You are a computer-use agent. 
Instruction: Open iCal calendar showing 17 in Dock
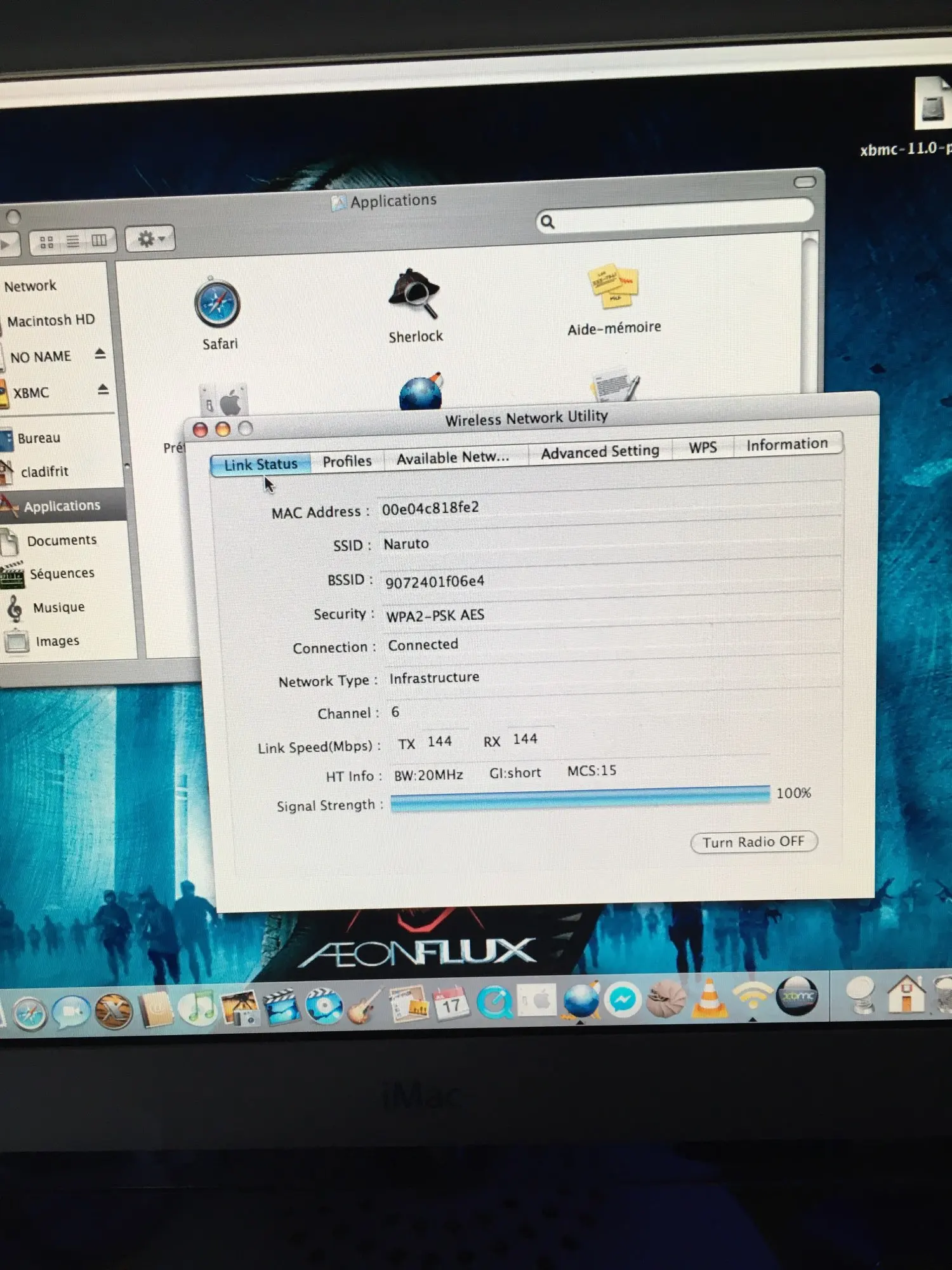tap(451, 1003)
